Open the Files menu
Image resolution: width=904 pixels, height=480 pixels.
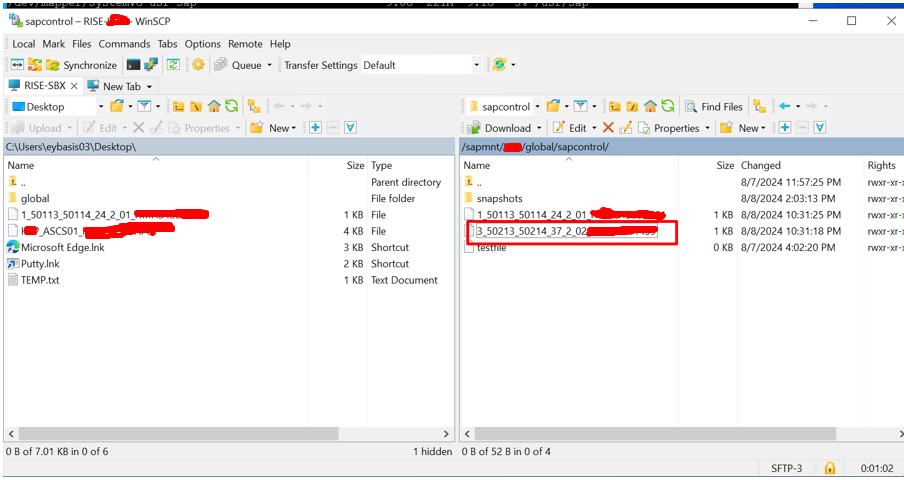point(81,44)
